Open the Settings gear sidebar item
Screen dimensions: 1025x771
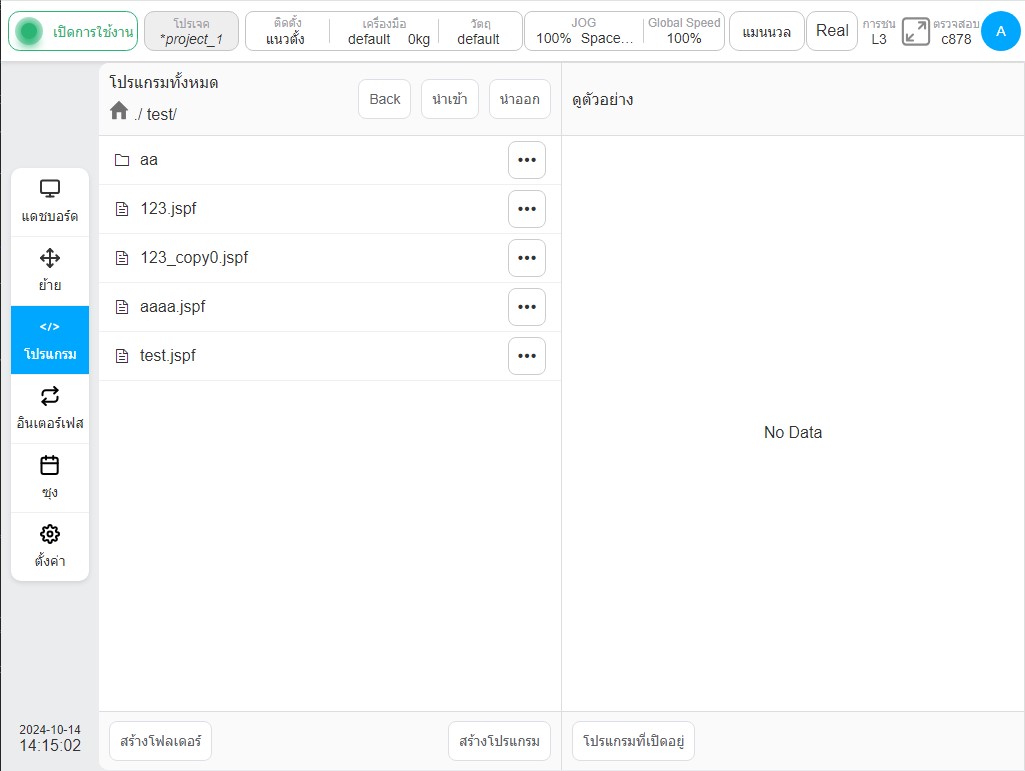[50, 547]
